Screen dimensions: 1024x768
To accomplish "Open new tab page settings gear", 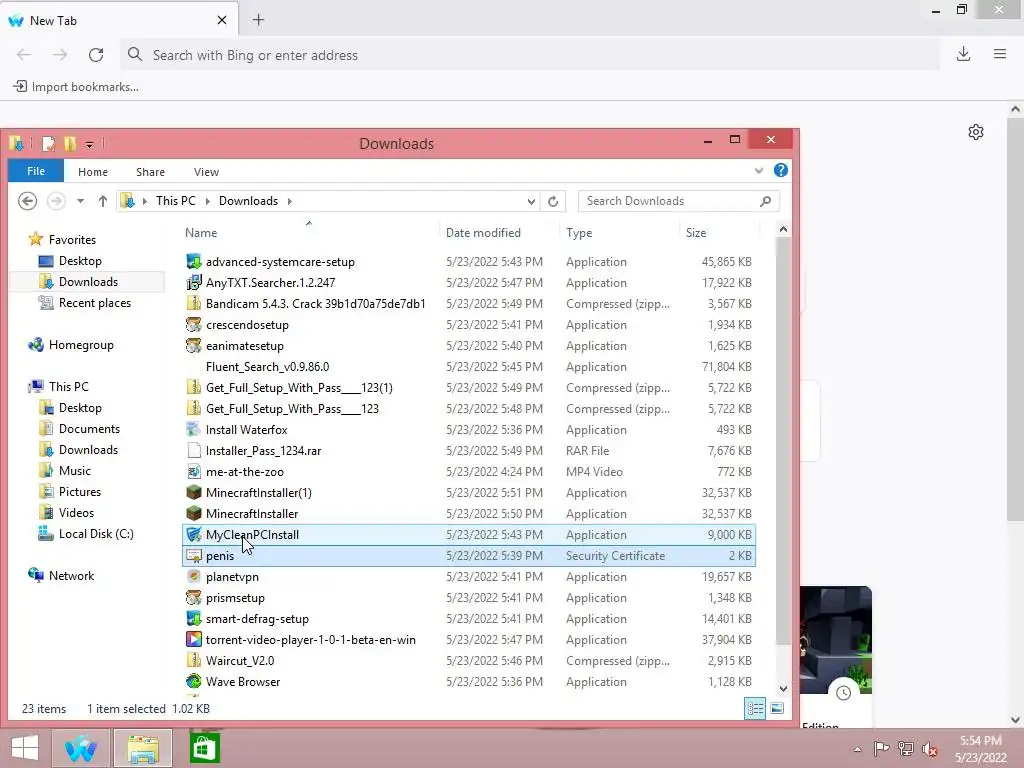I will coord(976,132).
